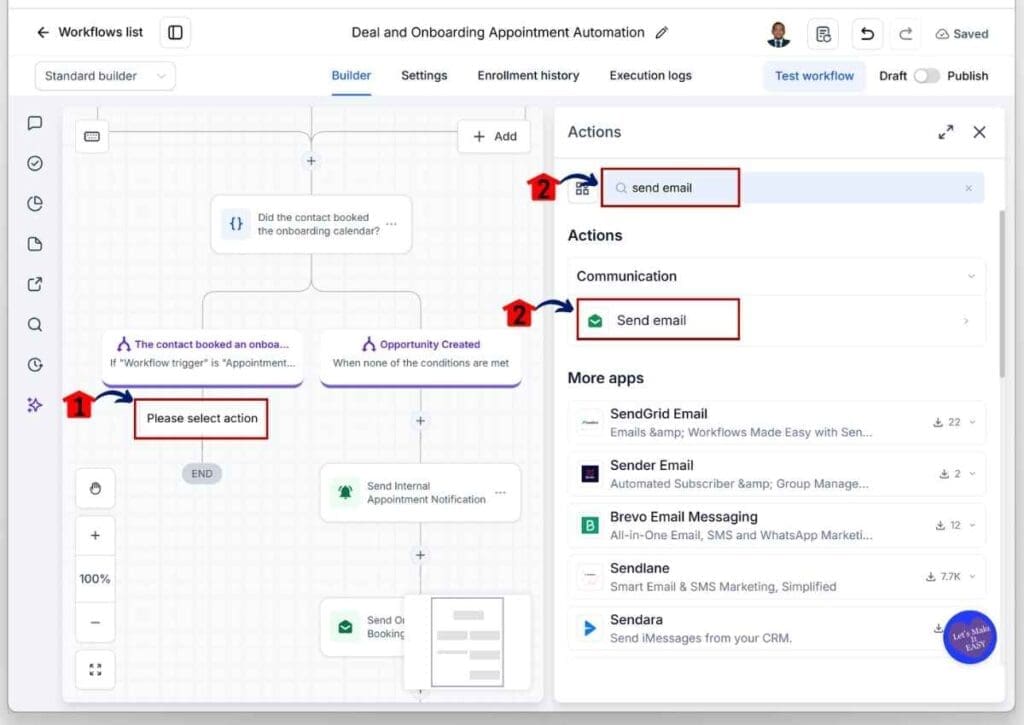
Task: Click the 100% zoom level
Action: point(95,579)
